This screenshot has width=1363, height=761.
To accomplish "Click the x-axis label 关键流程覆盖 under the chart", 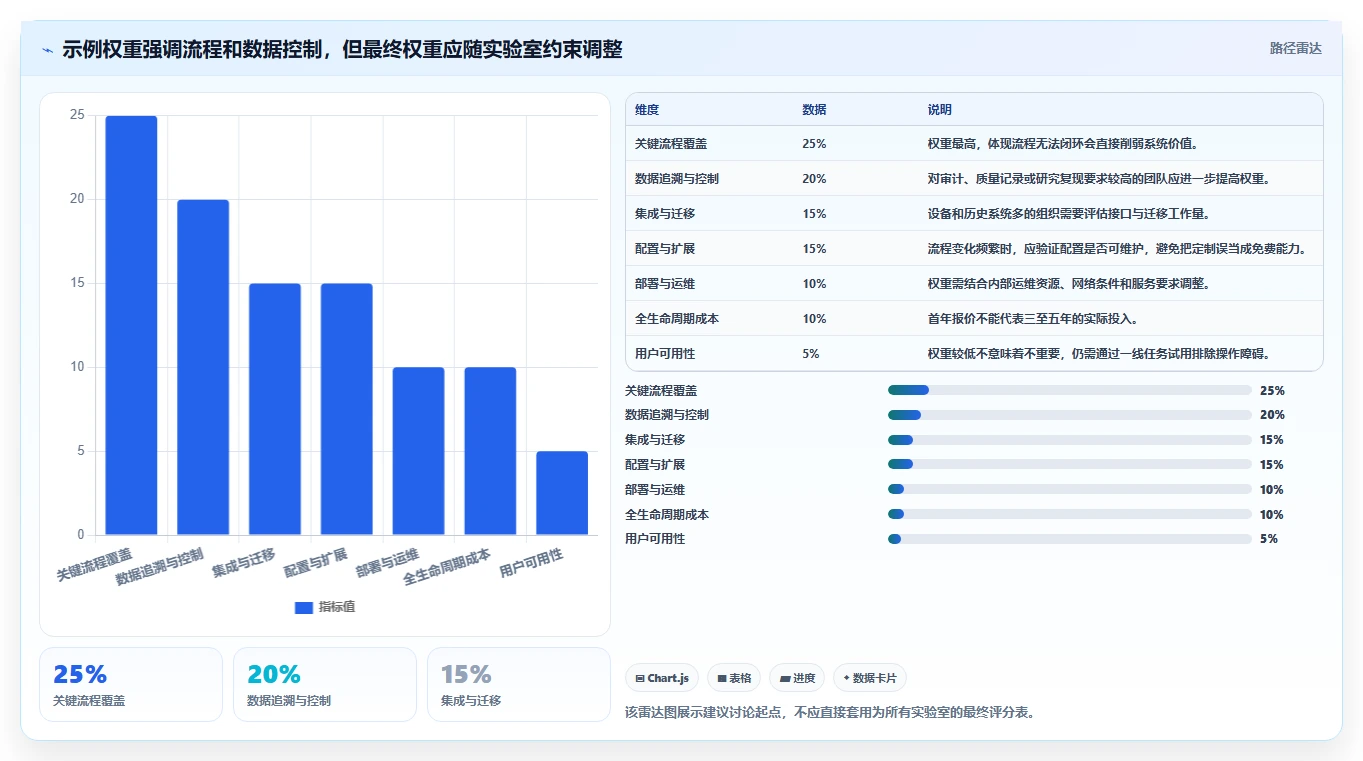I will pyautogui.click(x=94, y=565).
